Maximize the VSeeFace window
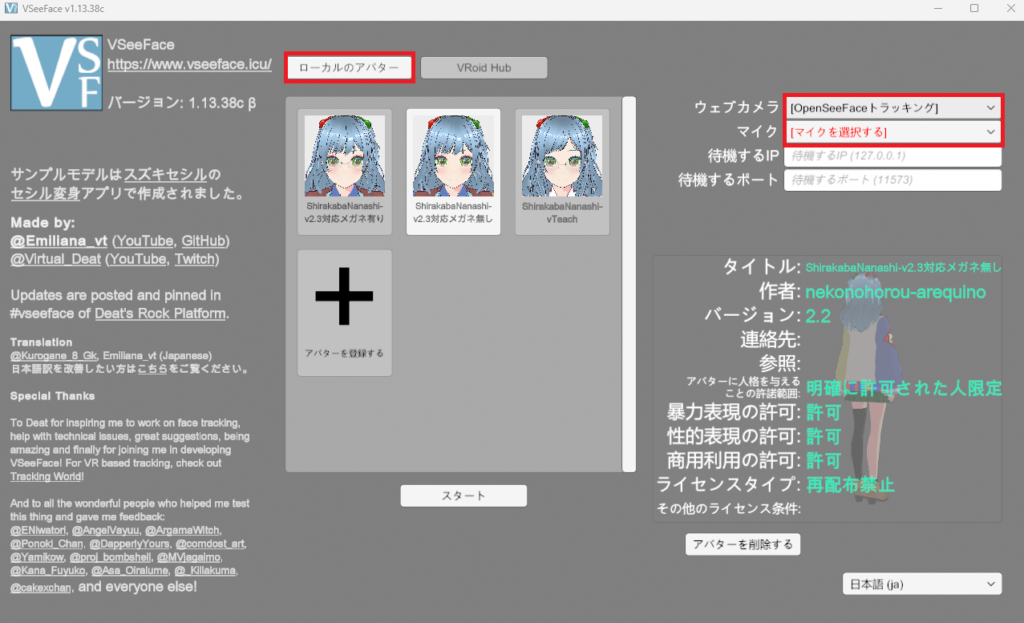This screenshot has height=623, width=1024. point(974,8)
